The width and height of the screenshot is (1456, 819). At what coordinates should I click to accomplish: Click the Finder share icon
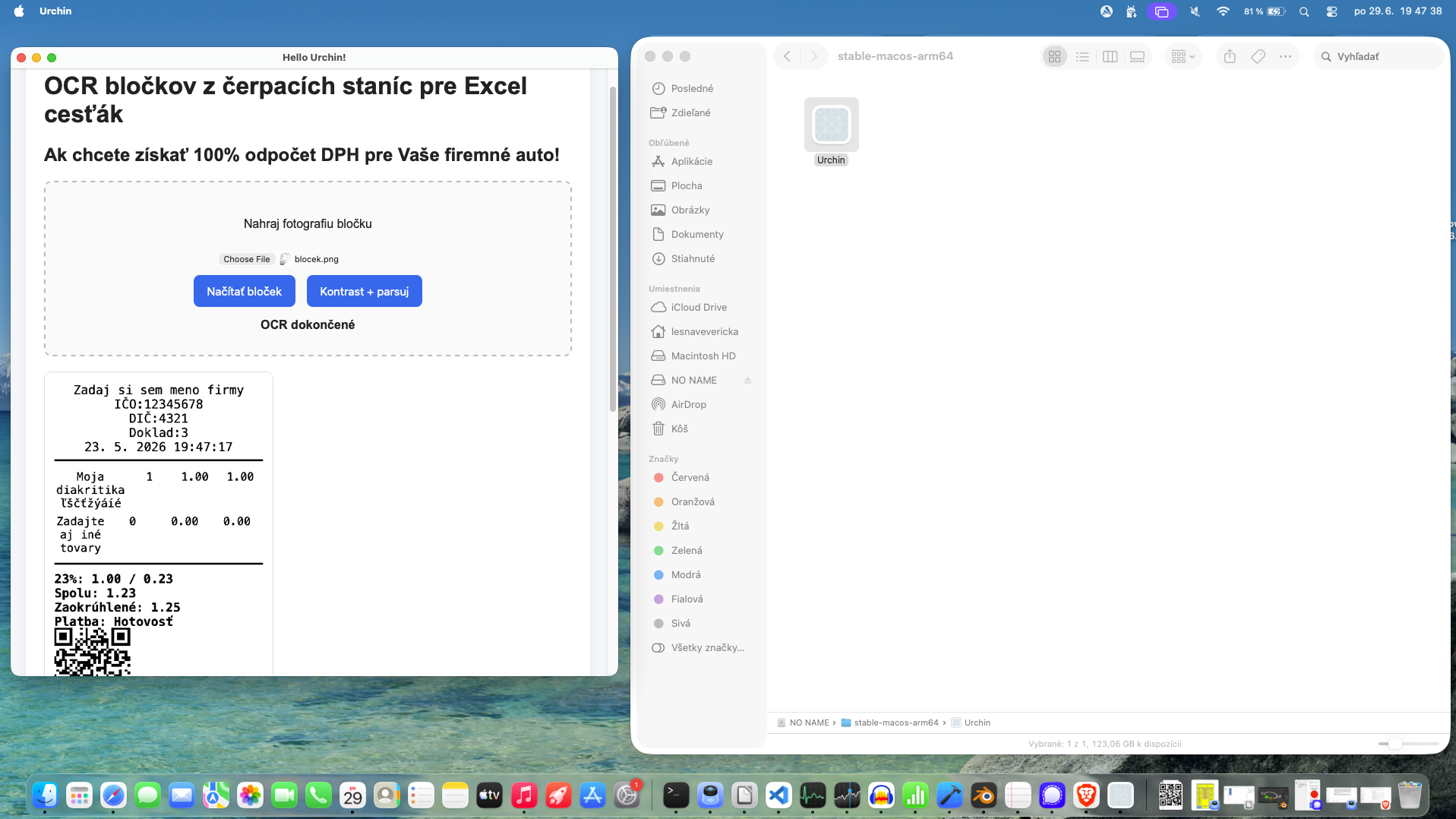(1230, 56)
